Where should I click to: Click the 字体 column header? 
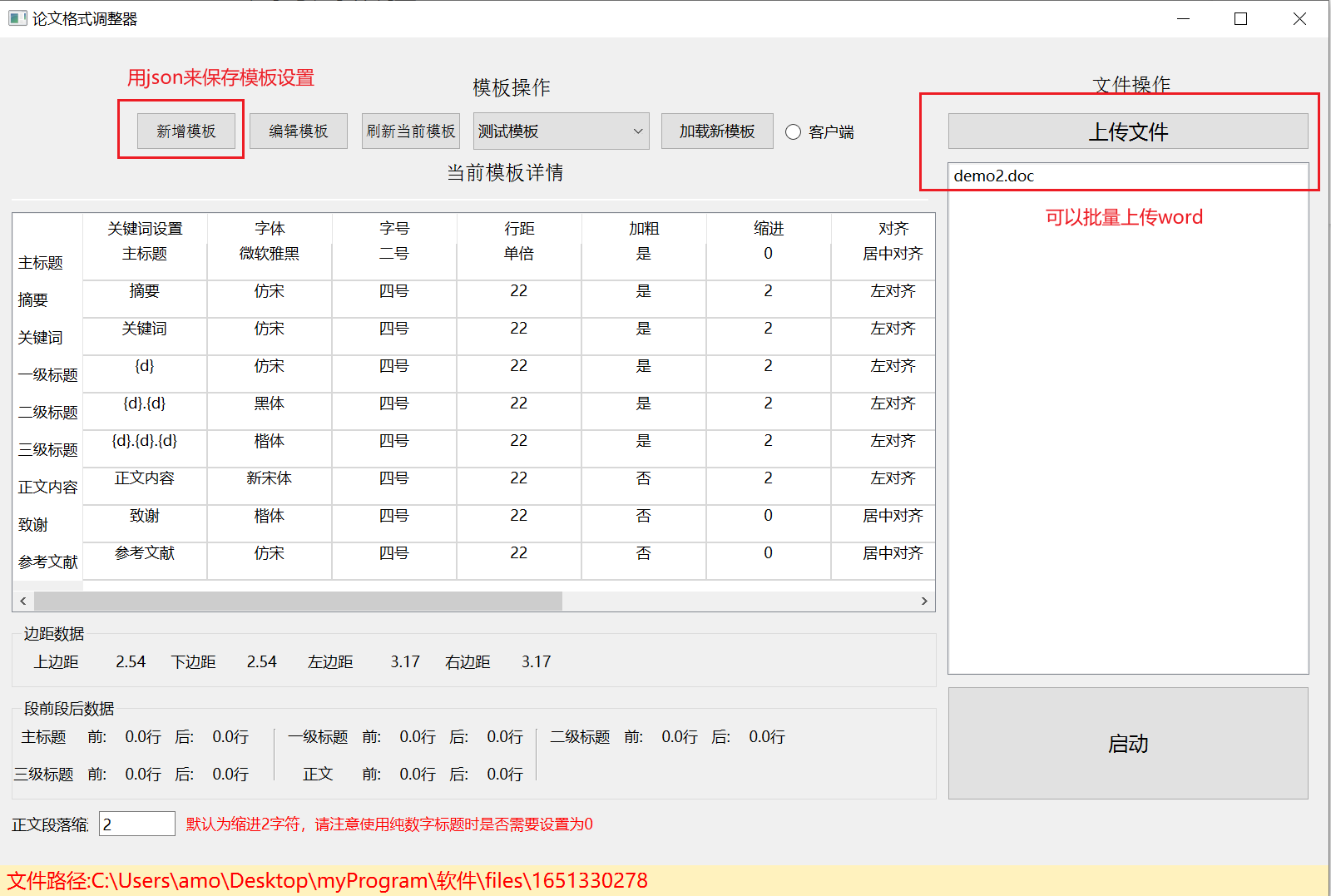[x=270, y=229]
